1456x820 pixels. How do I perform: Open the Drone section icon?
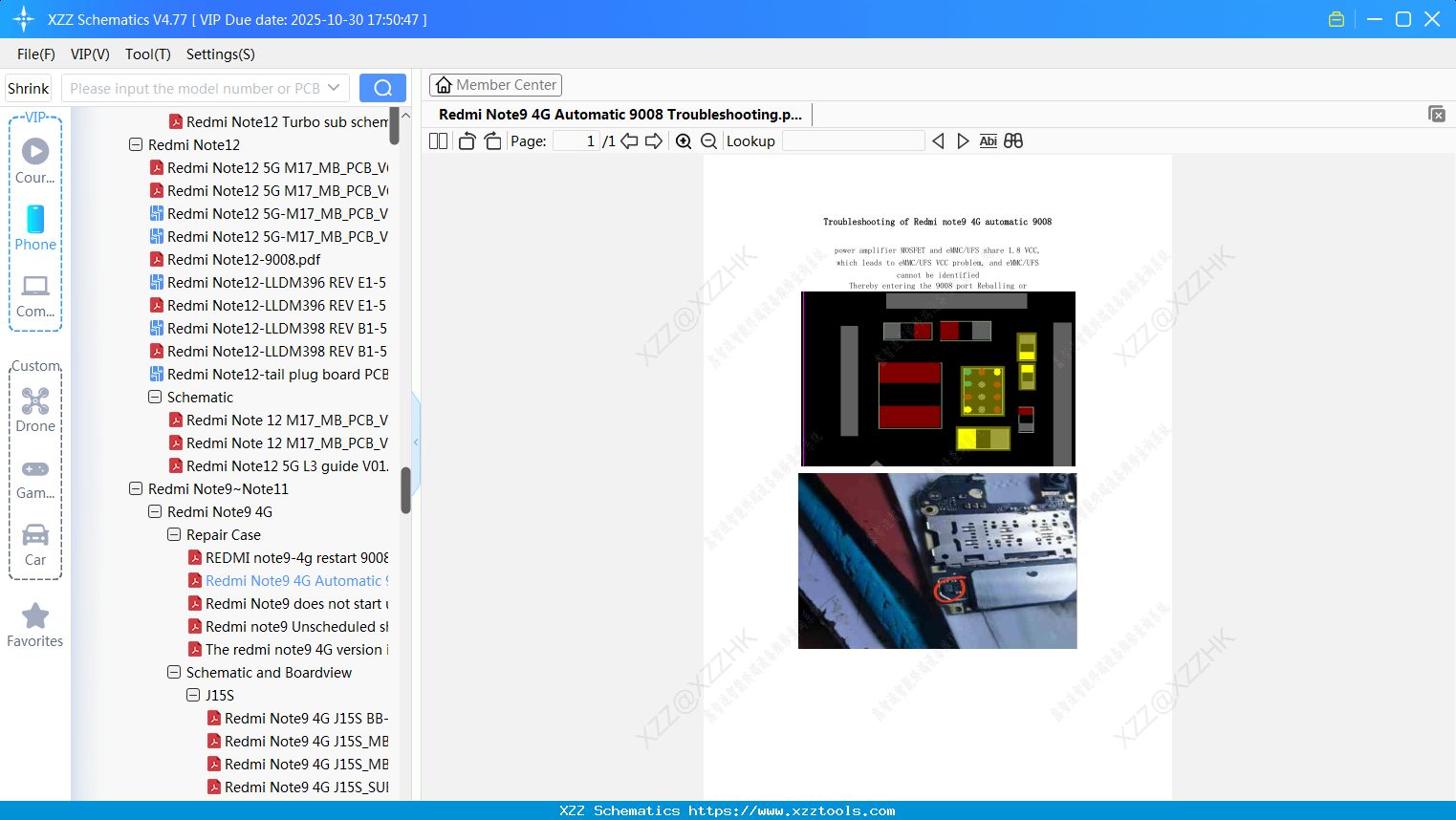pos(34,402)
